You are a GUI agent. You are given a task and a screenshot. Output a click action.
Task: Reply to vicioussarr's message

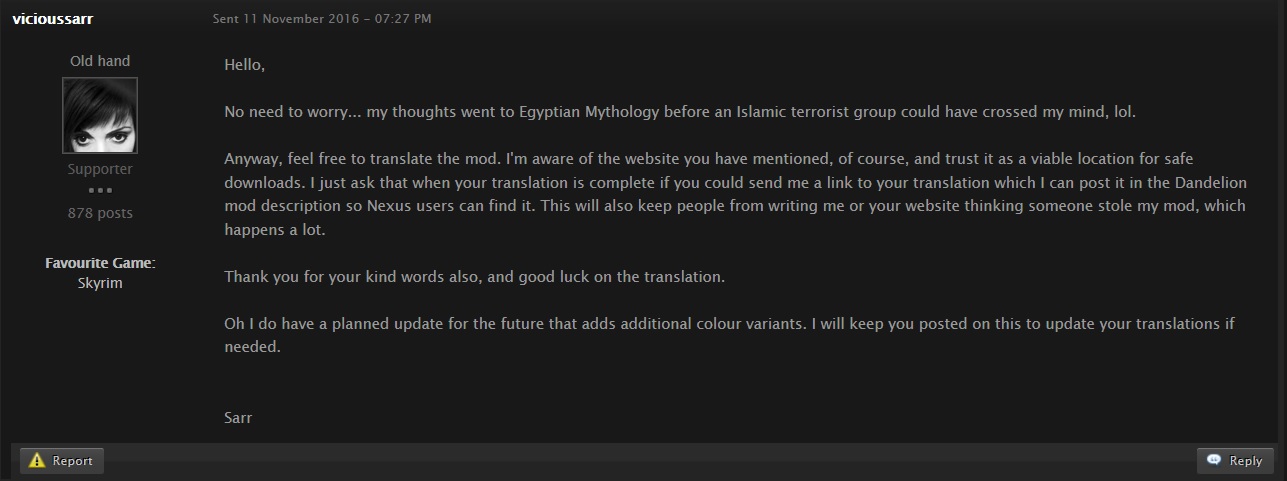click(1236, 461)
